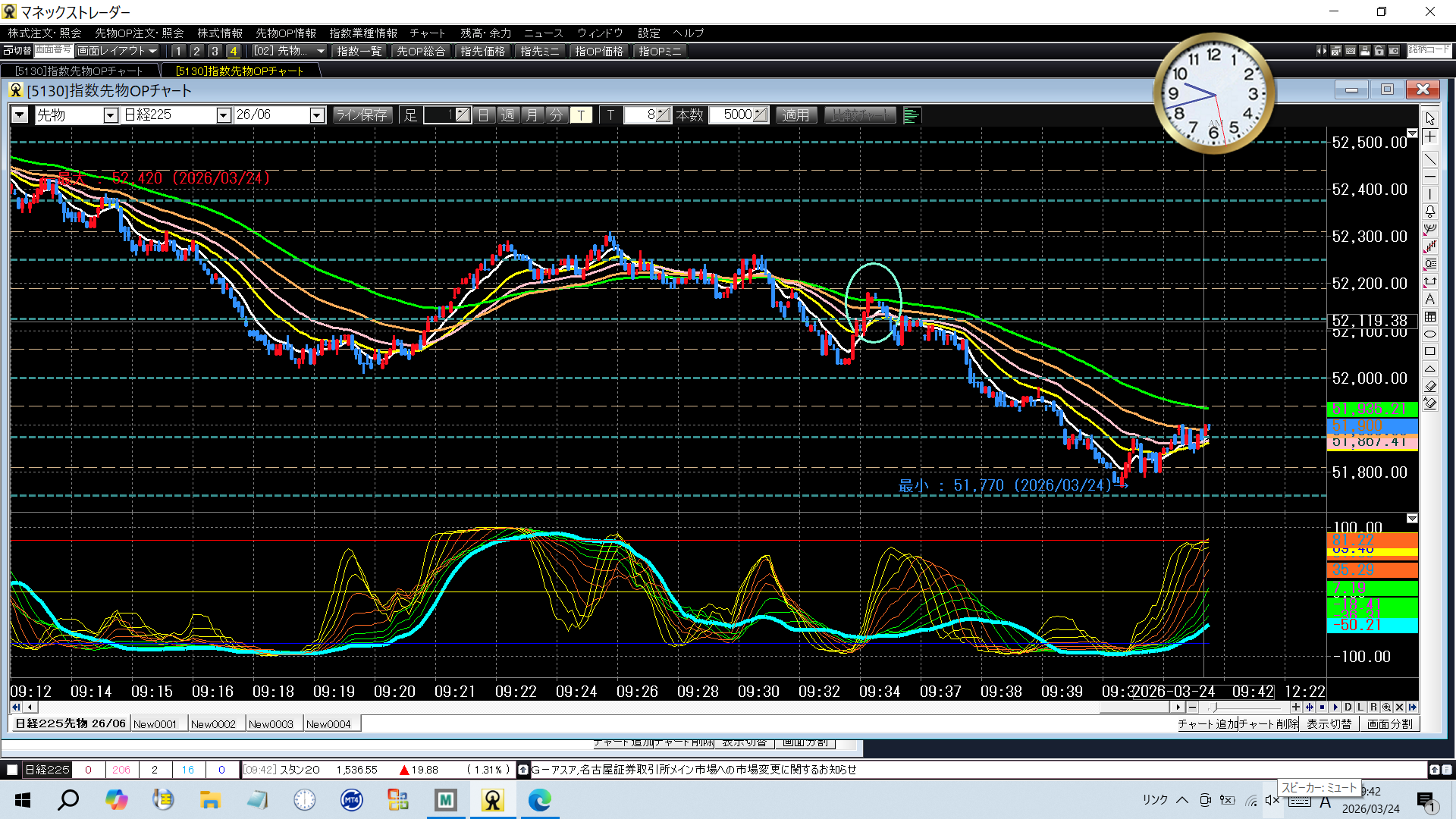
Task: Select the alert bell tool
Action: click(1430, 212)
